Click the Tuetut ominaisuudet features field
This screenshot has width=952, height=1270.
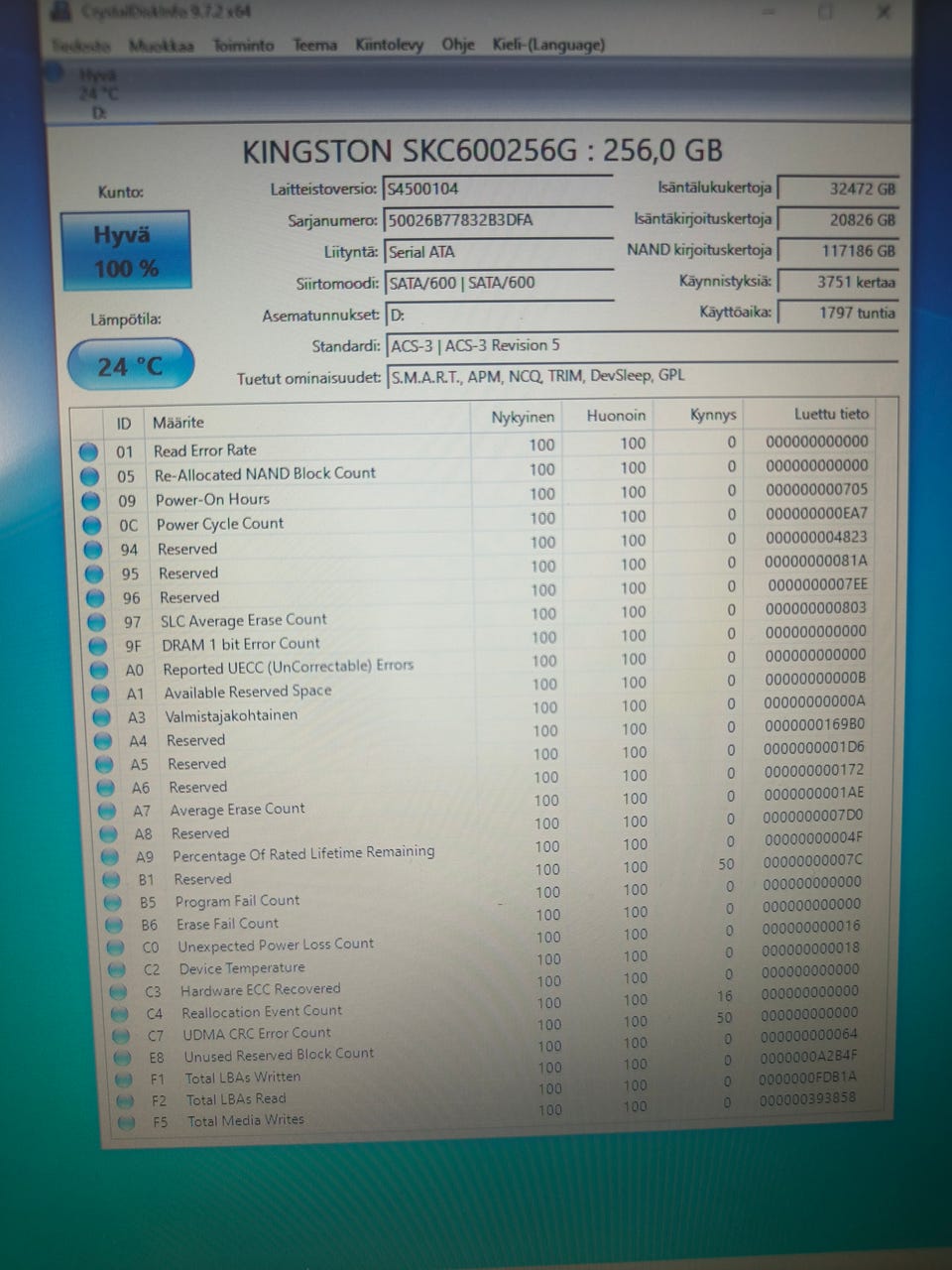[643, 377]
